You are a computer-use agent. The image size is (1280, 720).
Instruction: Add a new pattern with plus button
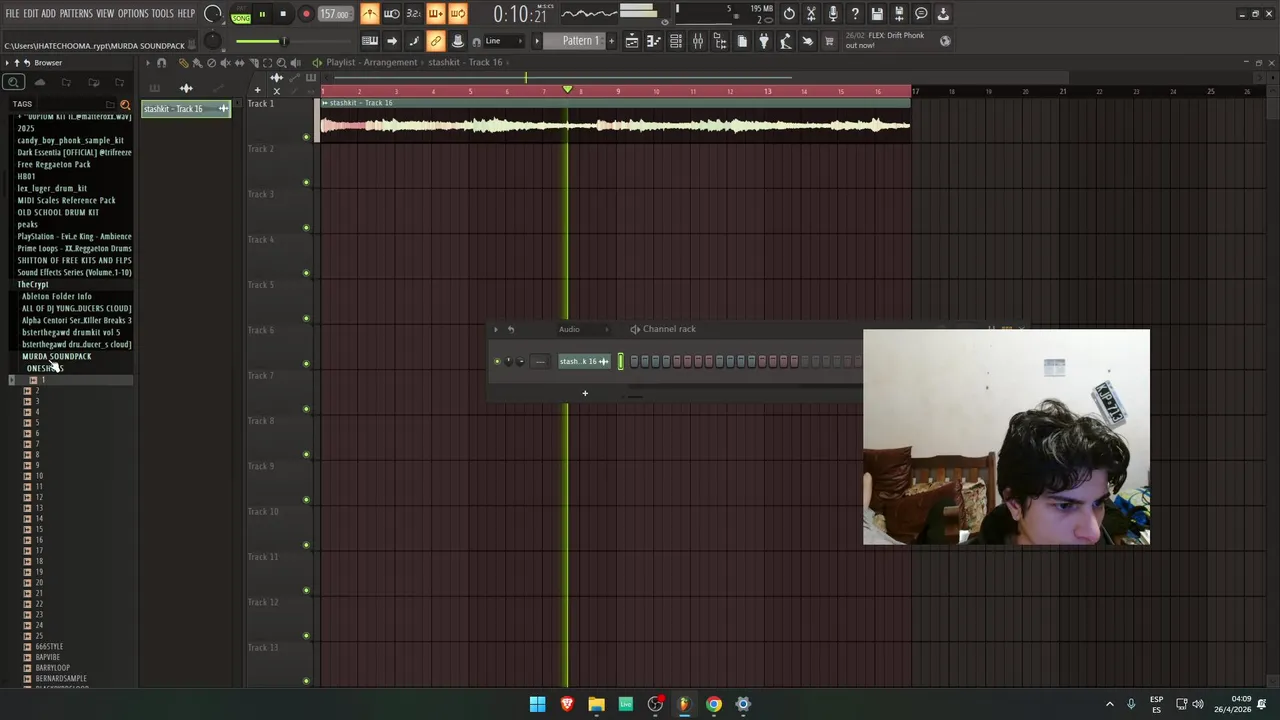point(611,41)
